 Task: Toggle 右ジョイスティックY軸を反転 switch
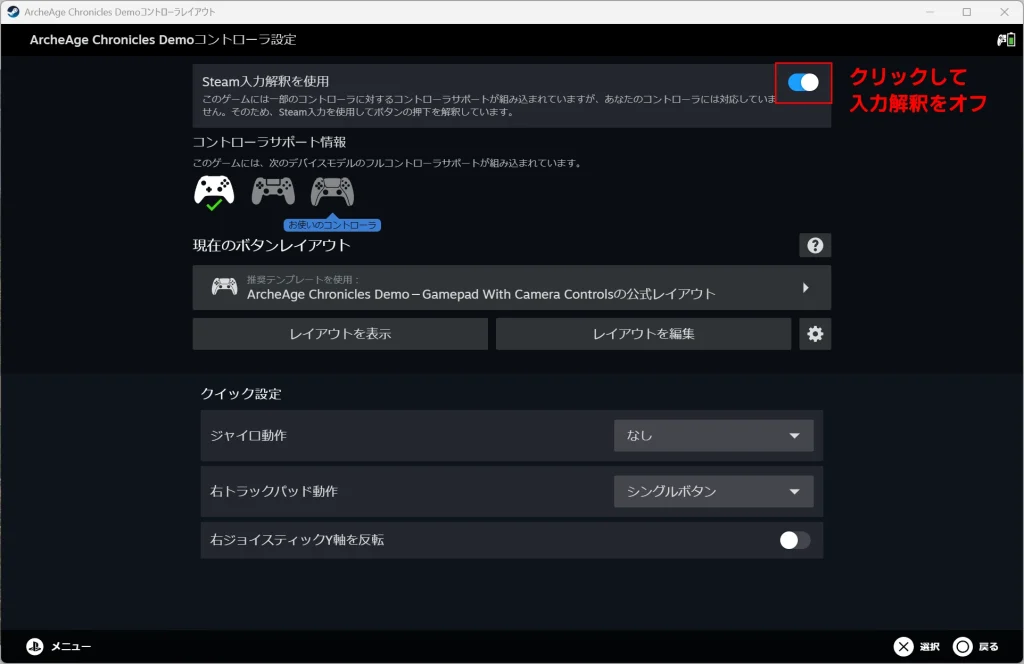[x=795, y=540]
